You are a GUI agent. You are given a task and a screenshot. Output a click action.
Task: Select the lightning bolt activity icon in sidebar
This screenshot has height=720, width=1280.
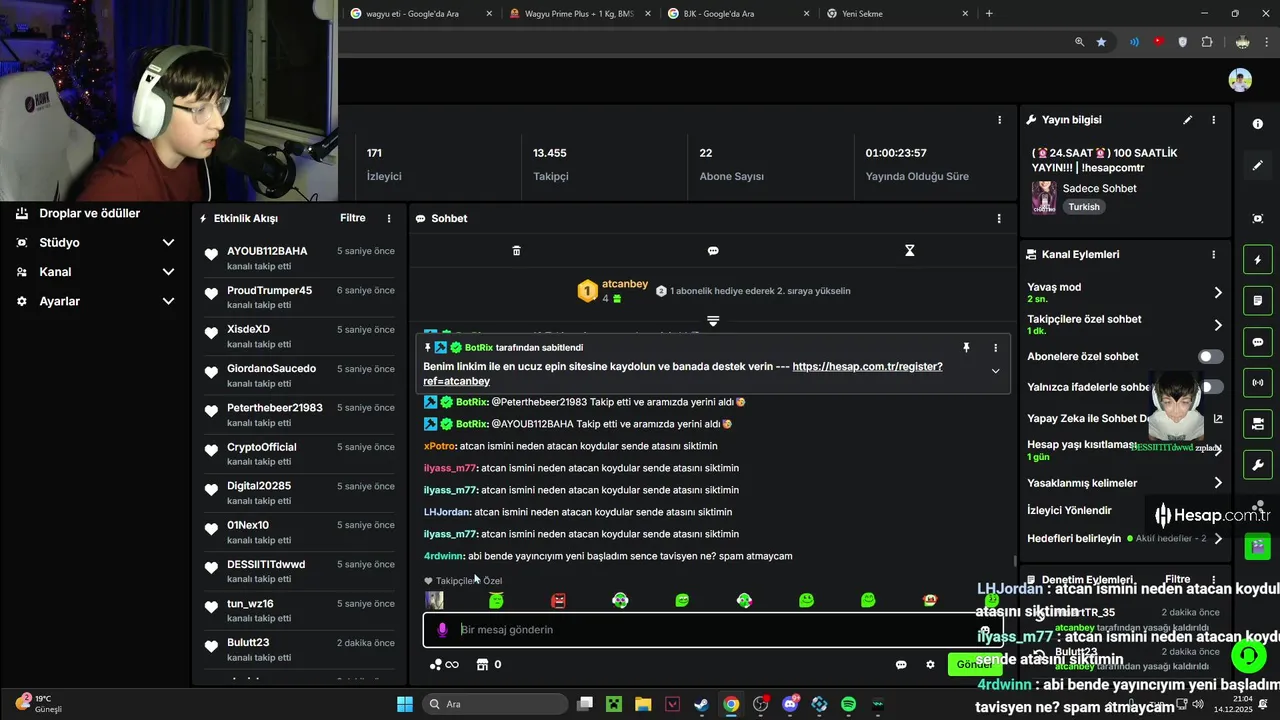[1257, 260]
